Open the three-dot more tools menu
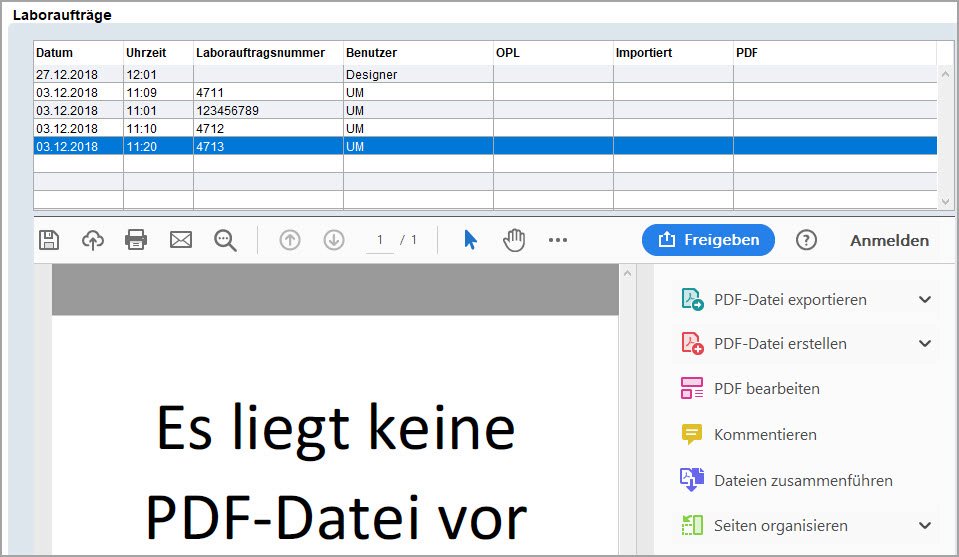959x557 pixels. pyautogui.click(x=558, y=240)
